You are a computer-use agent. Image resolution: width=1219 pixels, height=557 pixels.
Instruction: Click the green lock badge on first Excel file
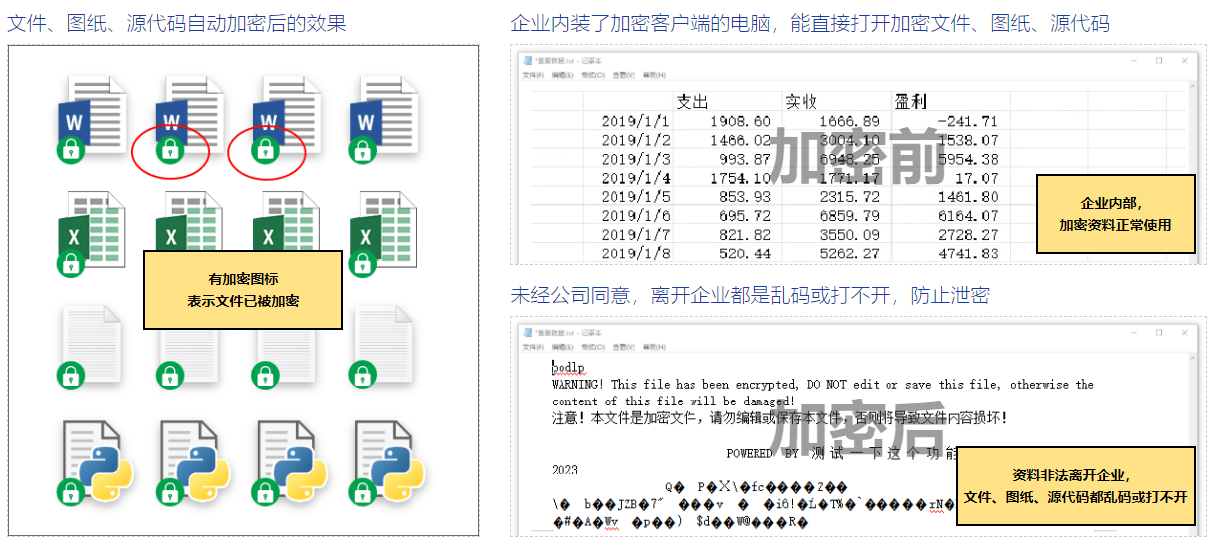70,265
